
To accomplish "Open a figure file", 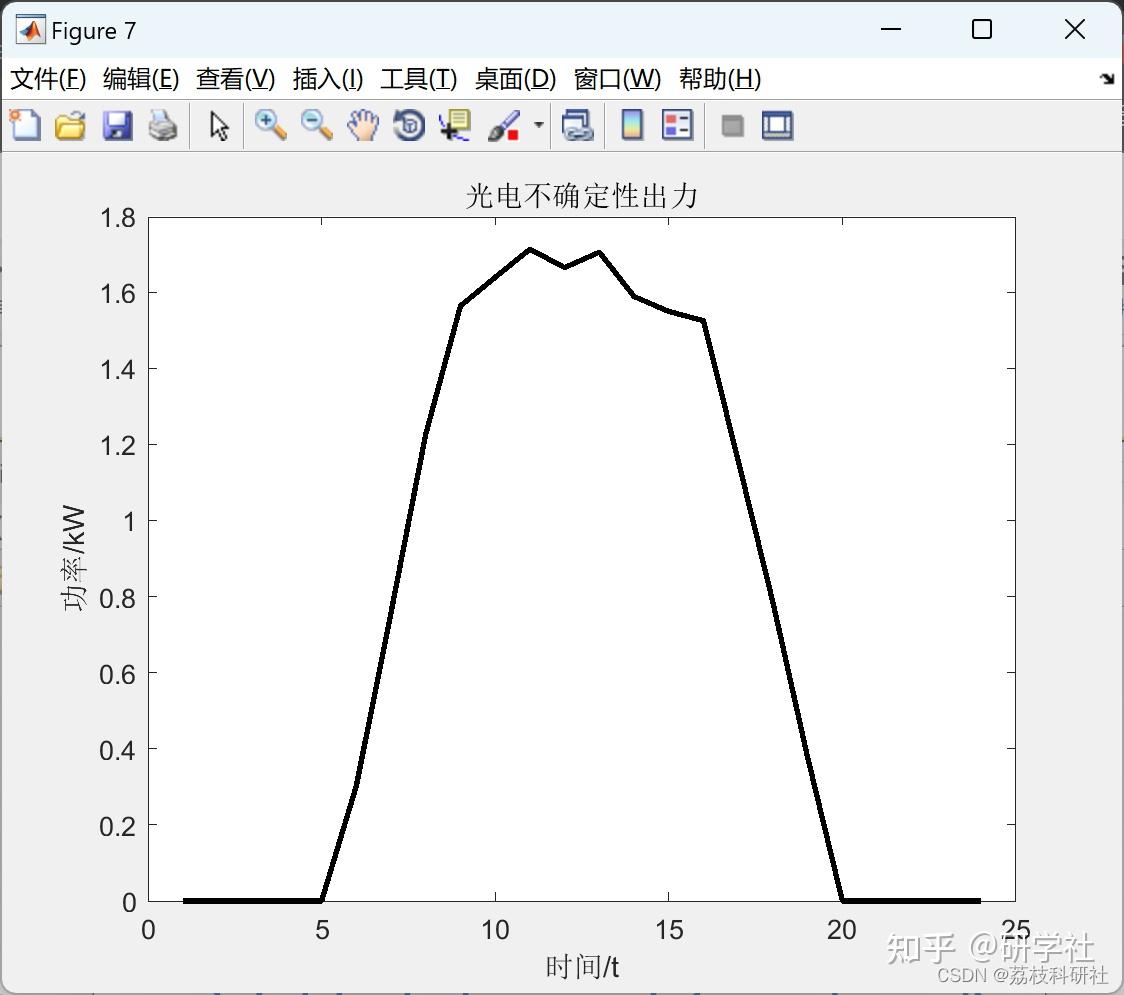I will (70, 125).
